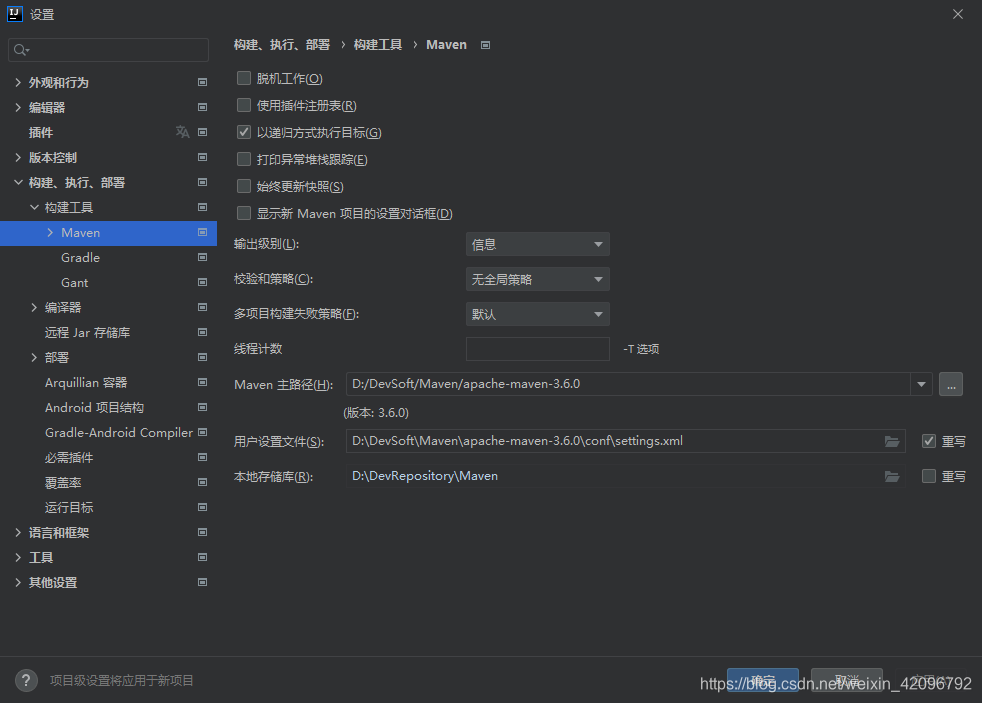982x703 pixels.
Task: Check 重写 for 本地存储库
Action: (929, 476)
